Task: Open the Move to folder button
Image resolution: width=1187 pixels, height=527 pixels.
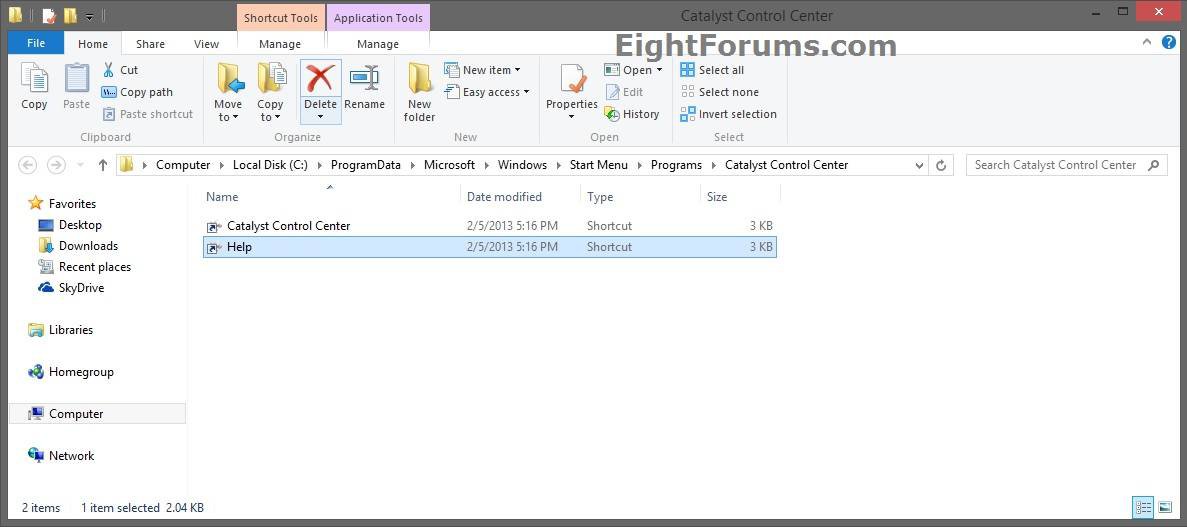Action: point(228,92)
